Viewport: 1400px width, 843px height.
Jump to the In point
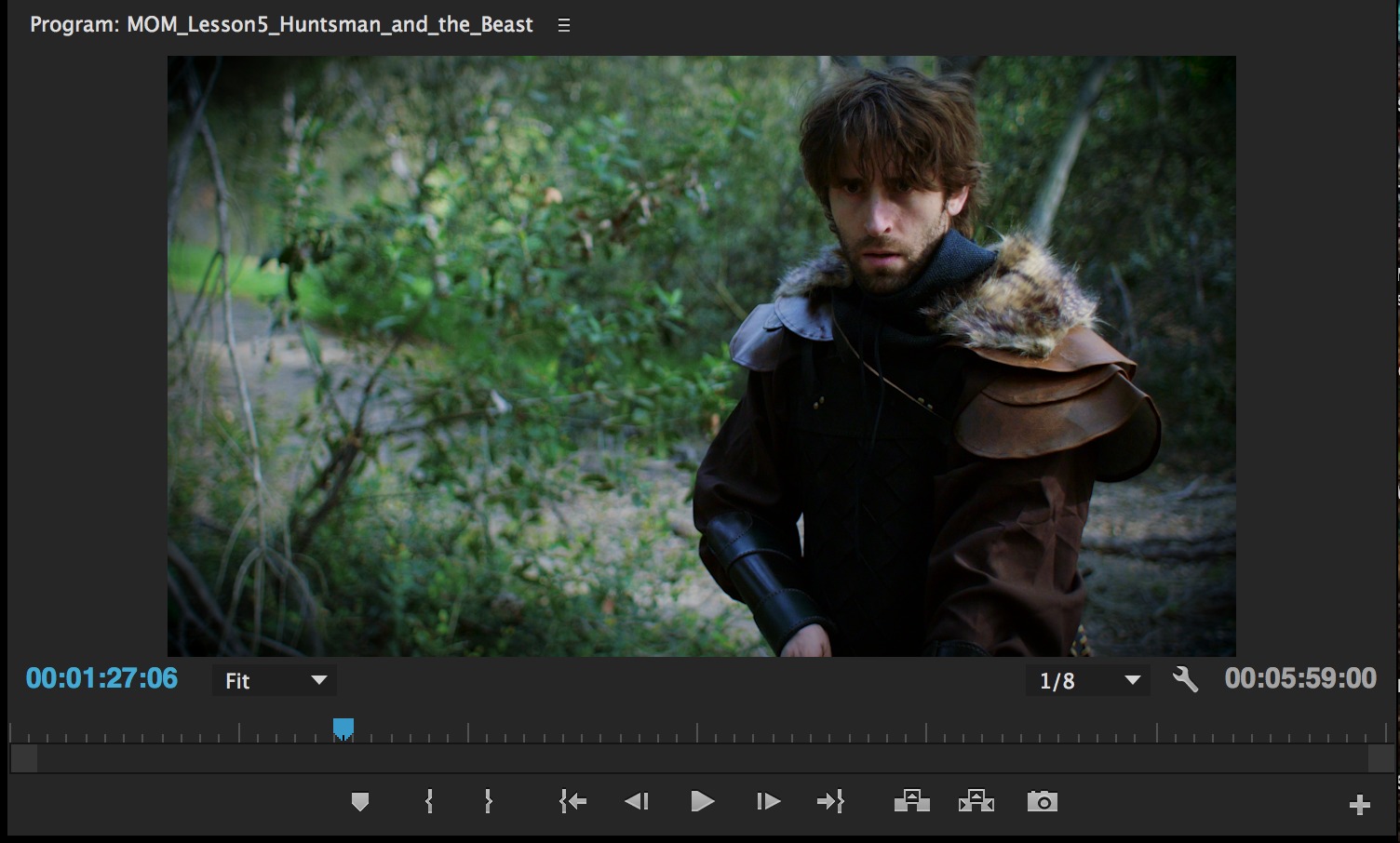(572, 801)
